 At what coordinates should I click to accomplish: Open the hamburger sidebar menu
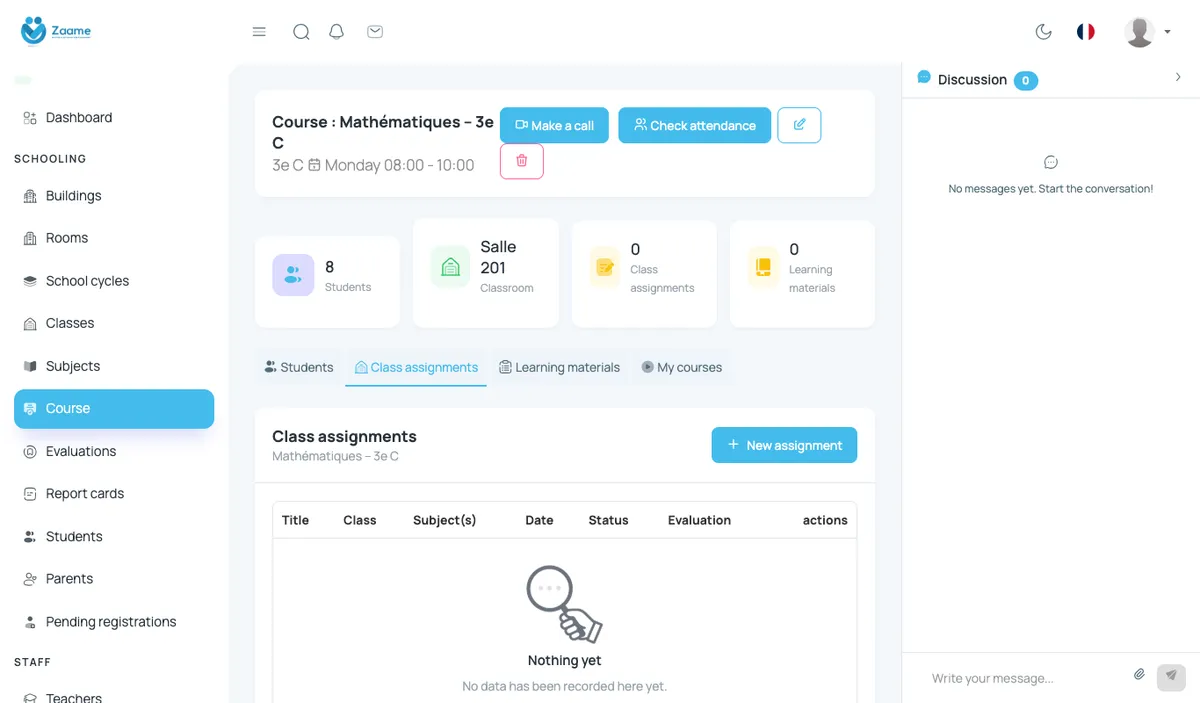tap(259, 32)
